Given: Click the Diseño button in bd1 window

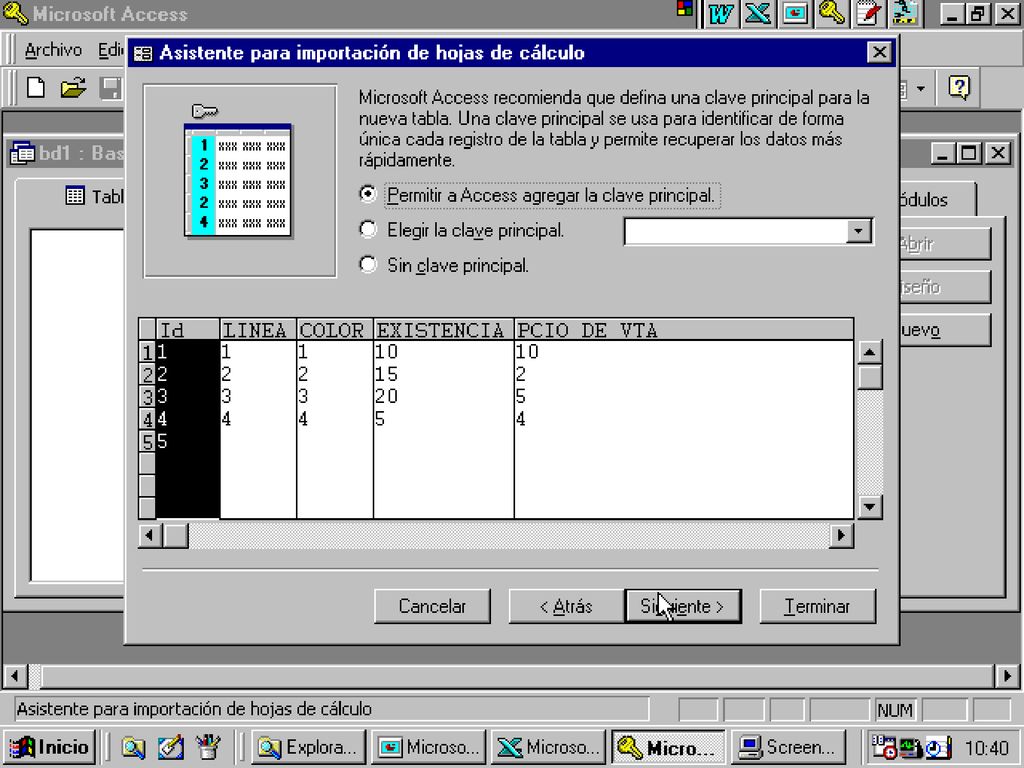Looking at the screenshot, I should 944,287.
